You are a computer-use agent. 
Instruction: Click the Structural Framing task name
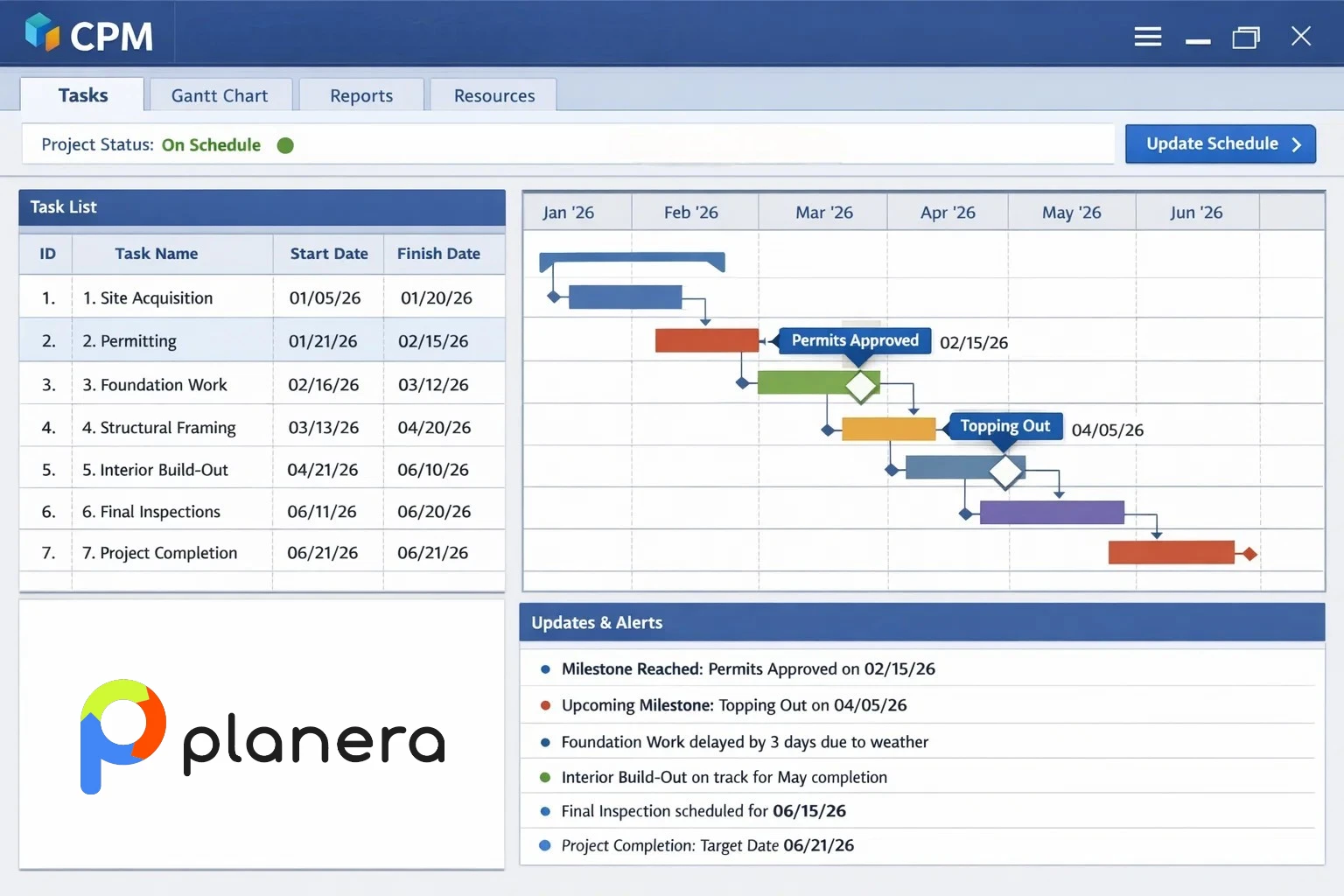tap(159, 428)
